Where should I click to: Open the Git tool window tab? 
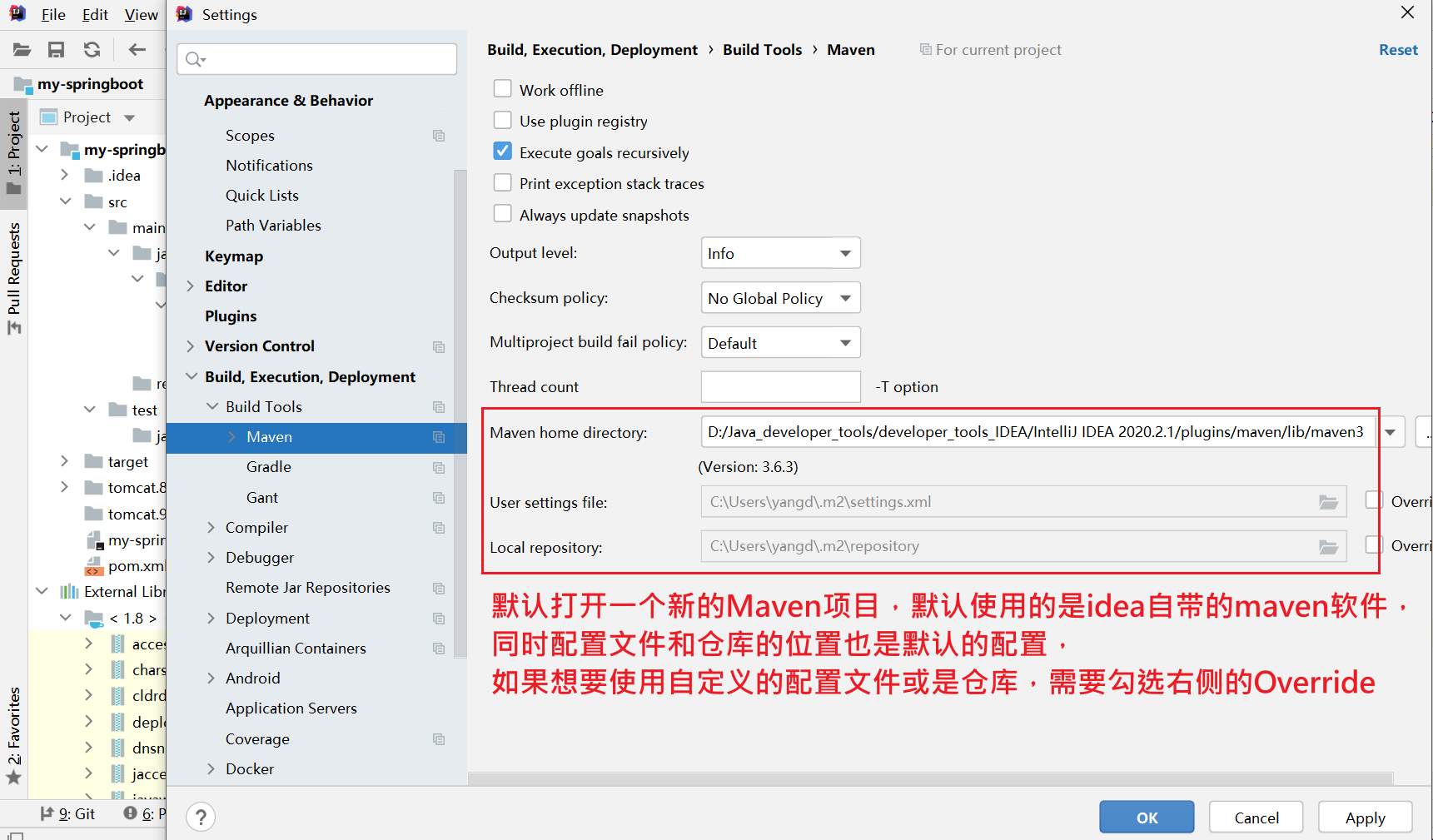pyautogui.click(x=68, y=813)
